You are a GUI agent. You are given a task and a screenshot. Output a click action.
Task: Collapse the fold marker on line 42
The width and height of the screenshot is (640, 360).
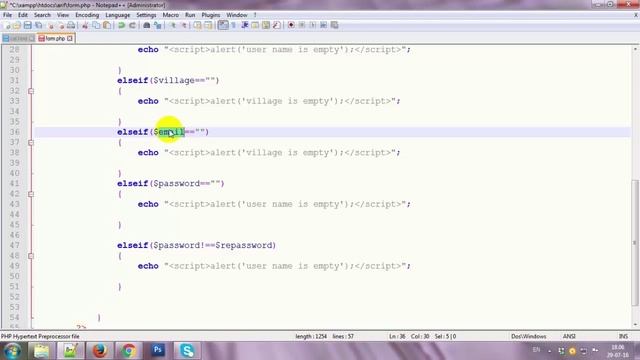point(31,194)
